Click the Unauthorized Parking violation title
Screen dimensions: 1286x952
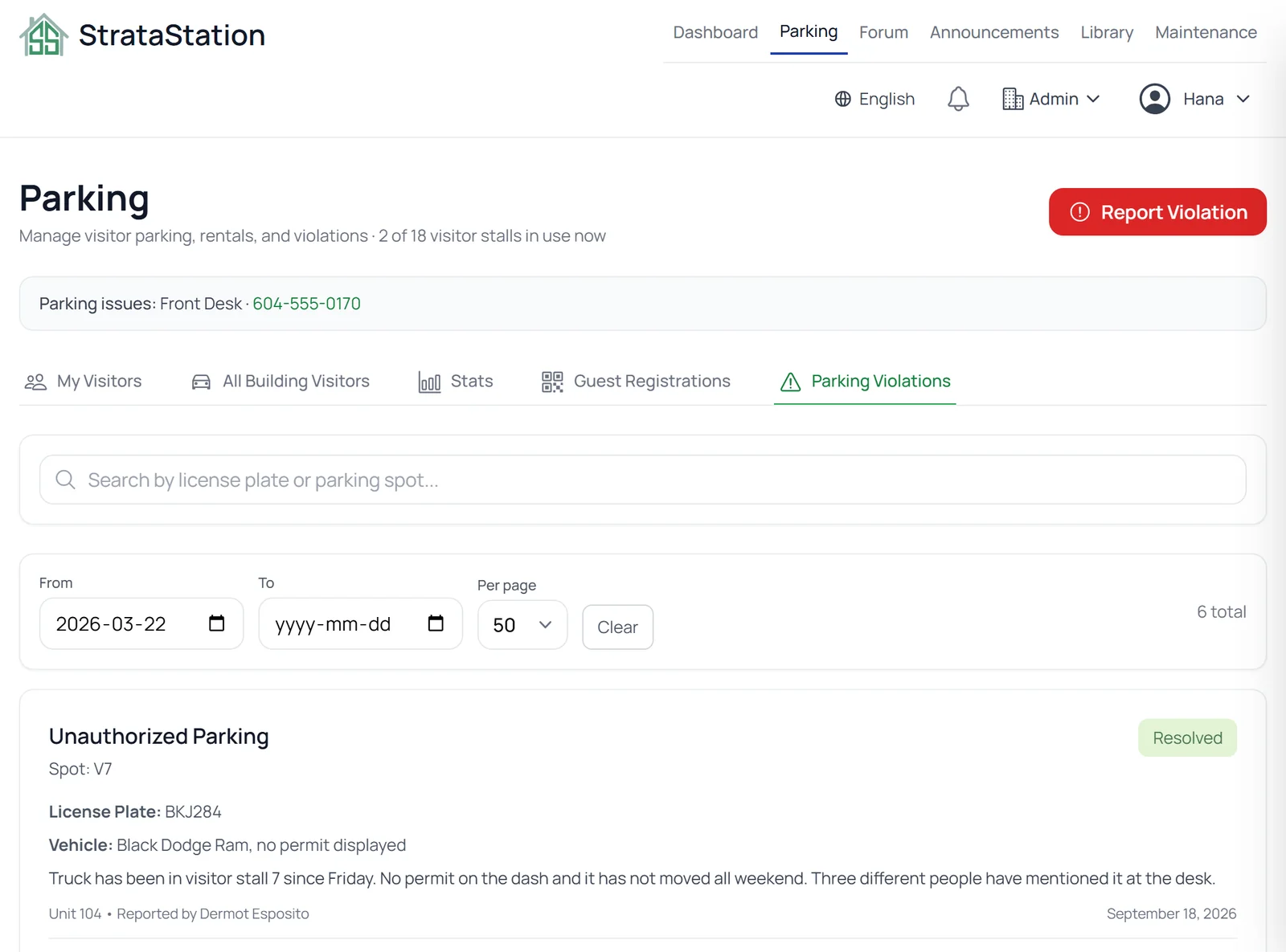click(159, 736)
